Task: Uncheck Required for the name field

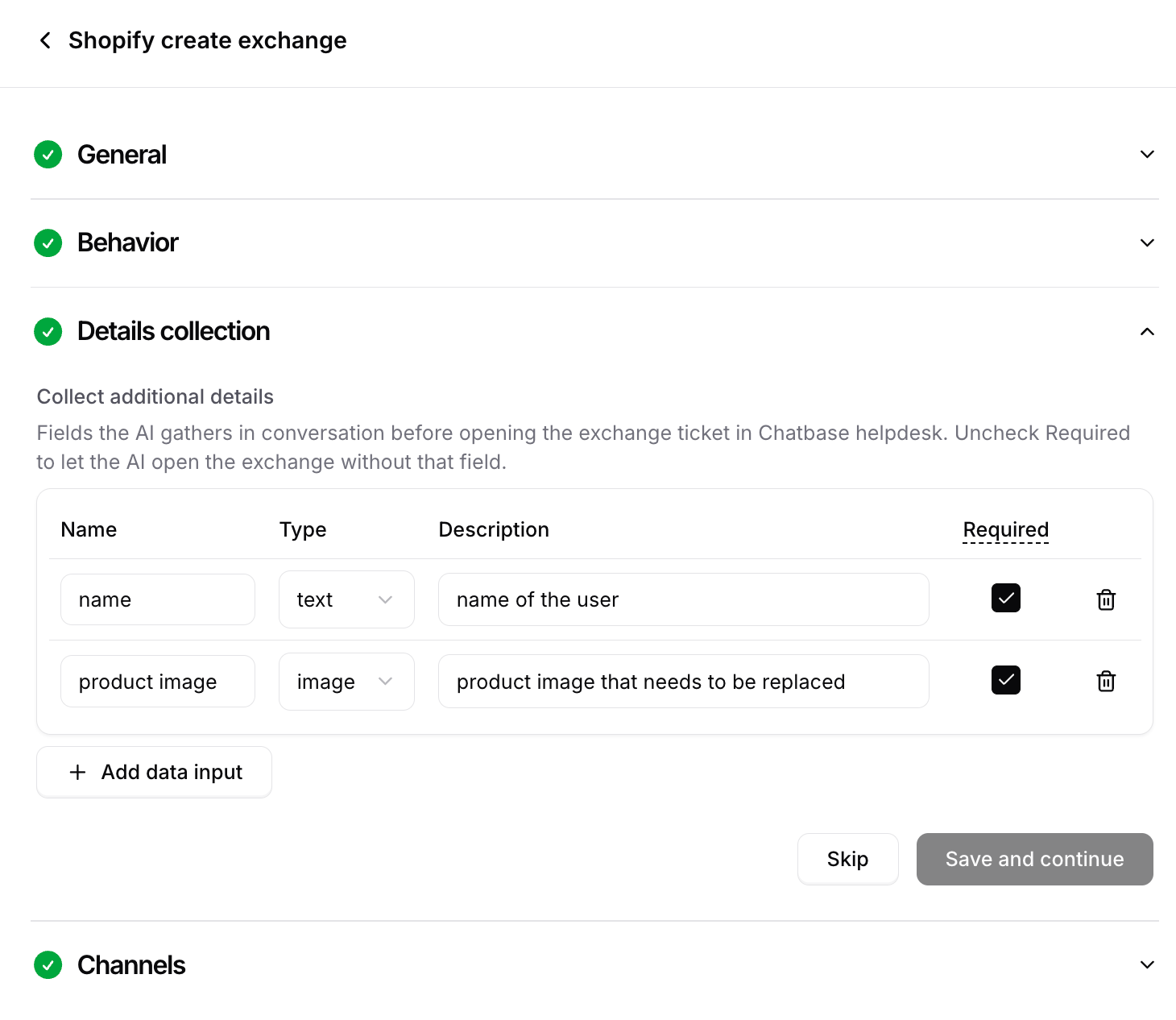Action: pyautogui.click(x=1005, y=598)
